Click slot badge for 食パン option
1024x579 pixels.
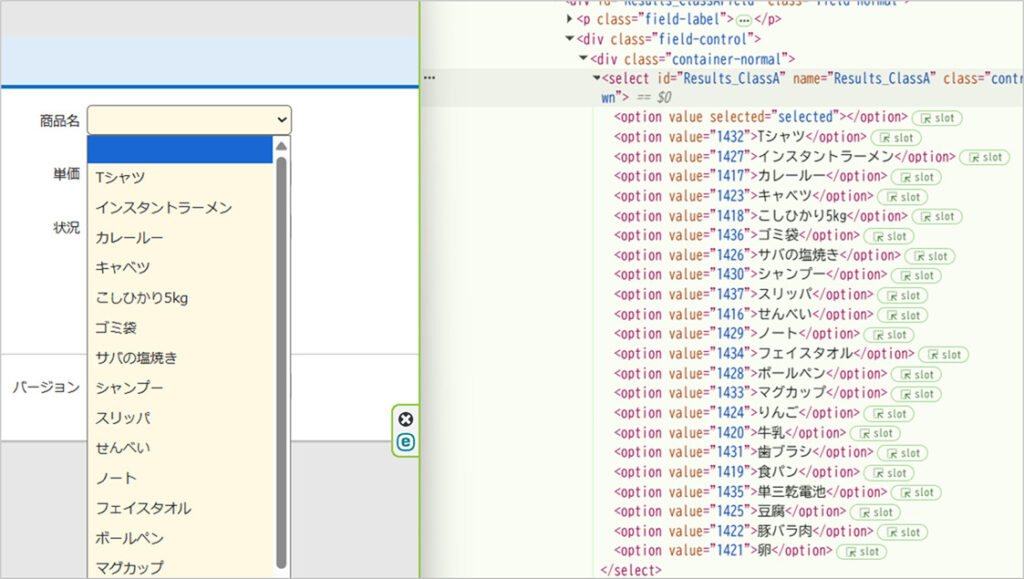click(889, 473)
